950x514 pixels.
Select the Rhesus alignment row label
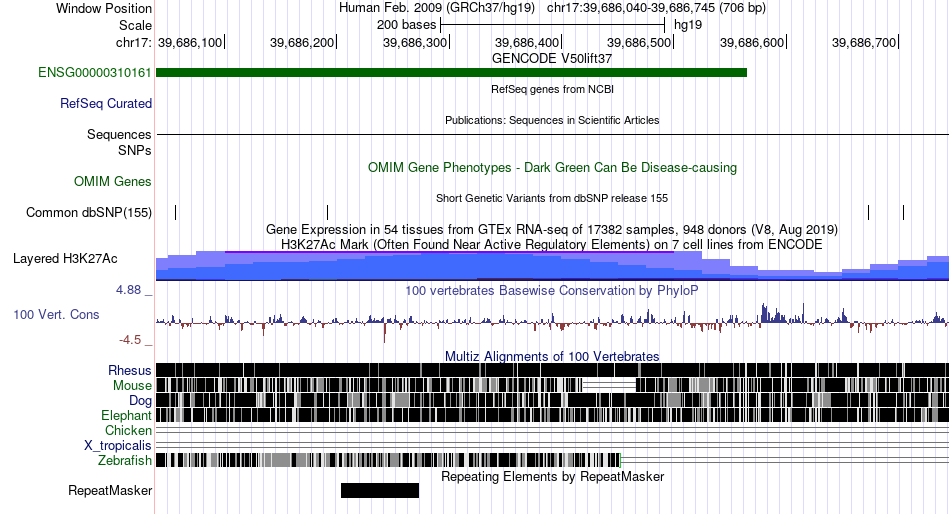[x=130, y=370]
